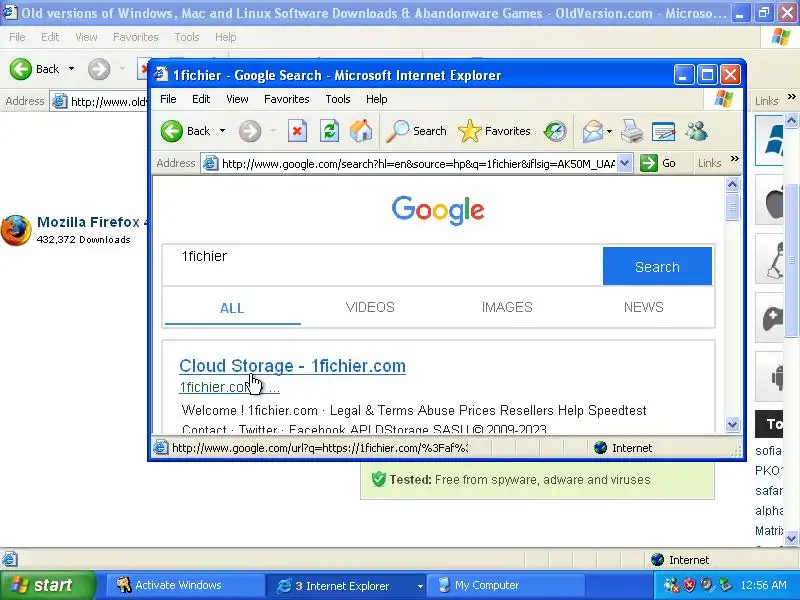The width and height of the screenshot is (800, 600).
Task: Click the search box containing 1fichier
Action: point(383,265)
